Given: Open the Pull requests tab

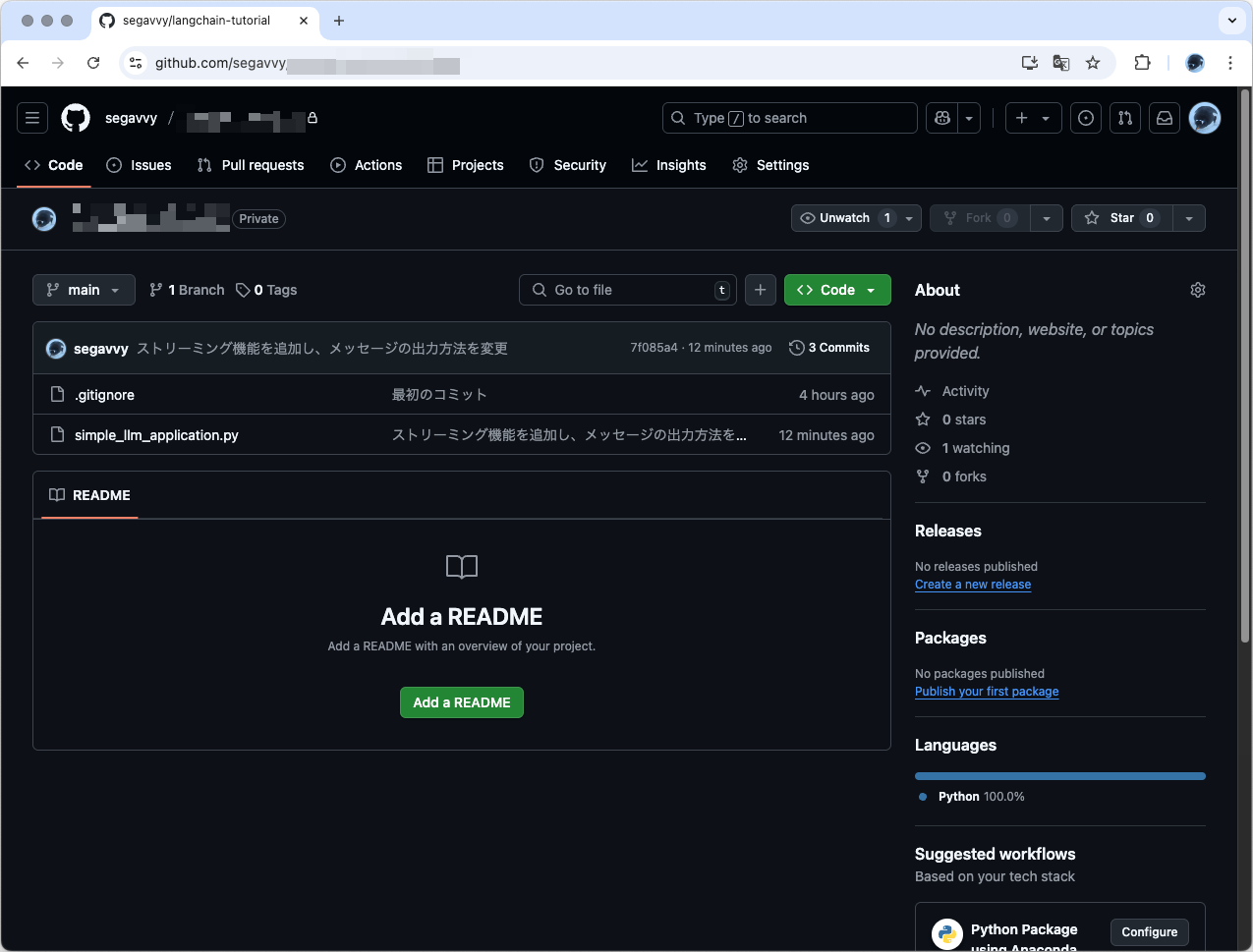Looking at the screenshot, I should pyautogui.click(x=251, y=165).
